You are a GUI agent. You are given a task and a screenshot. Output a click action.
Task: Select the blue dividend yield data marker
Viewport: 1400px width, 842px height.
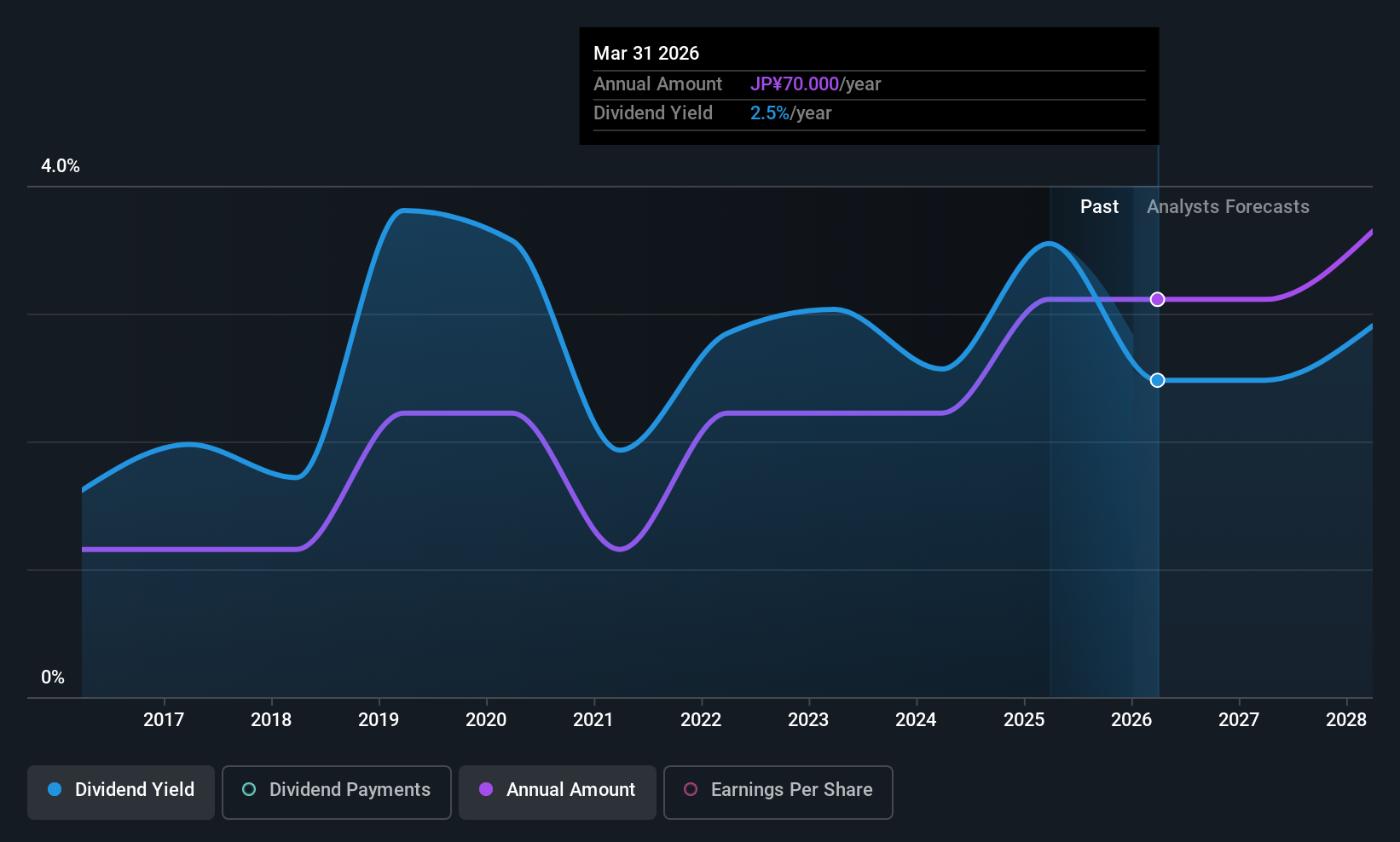coord(1157,380)
